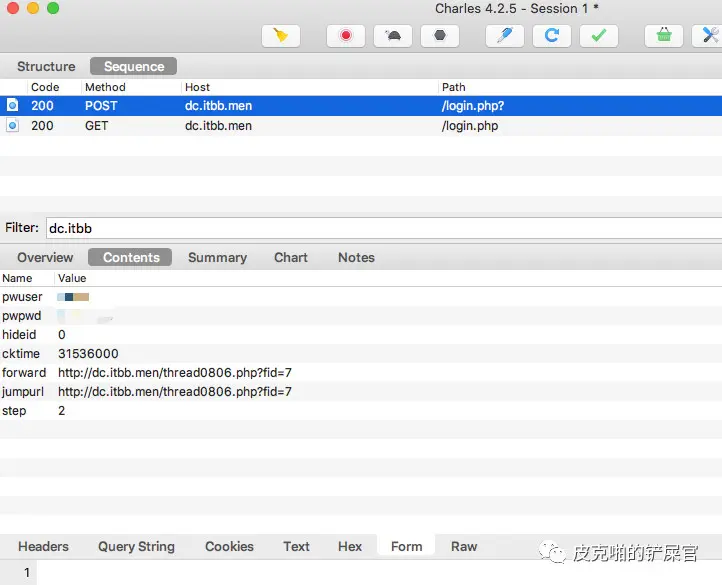Show the Text view tab
The image size is (722, 585).
point(296,546)
